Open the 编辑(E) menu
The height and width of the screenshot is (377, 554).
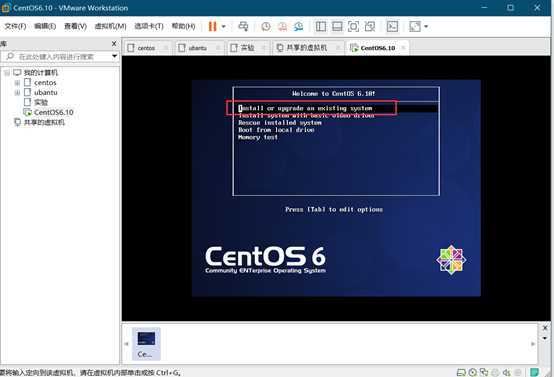tap(45, 26)
